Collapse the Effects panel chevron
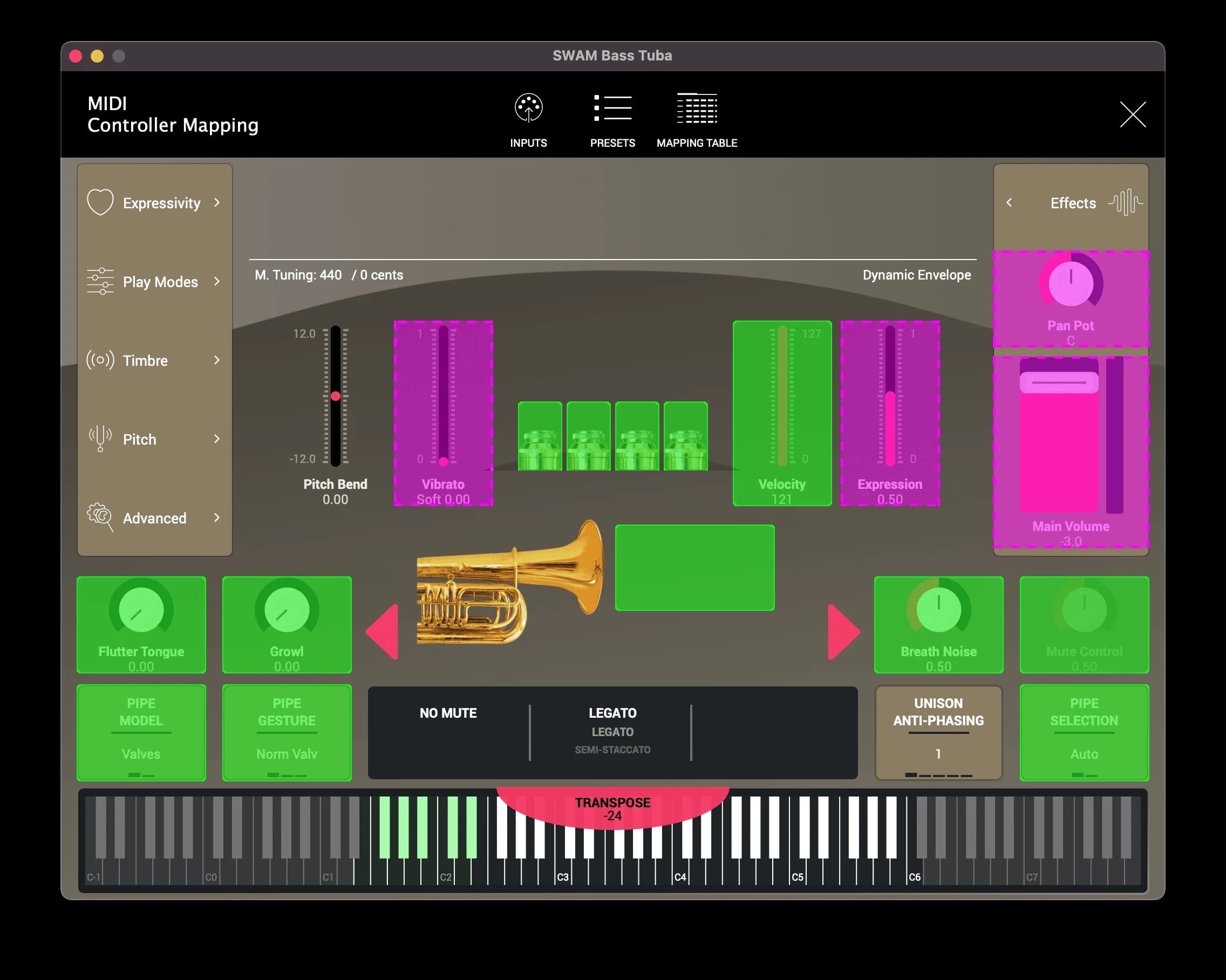Viewport: 1226px width, 980px height. [1010, 202]
